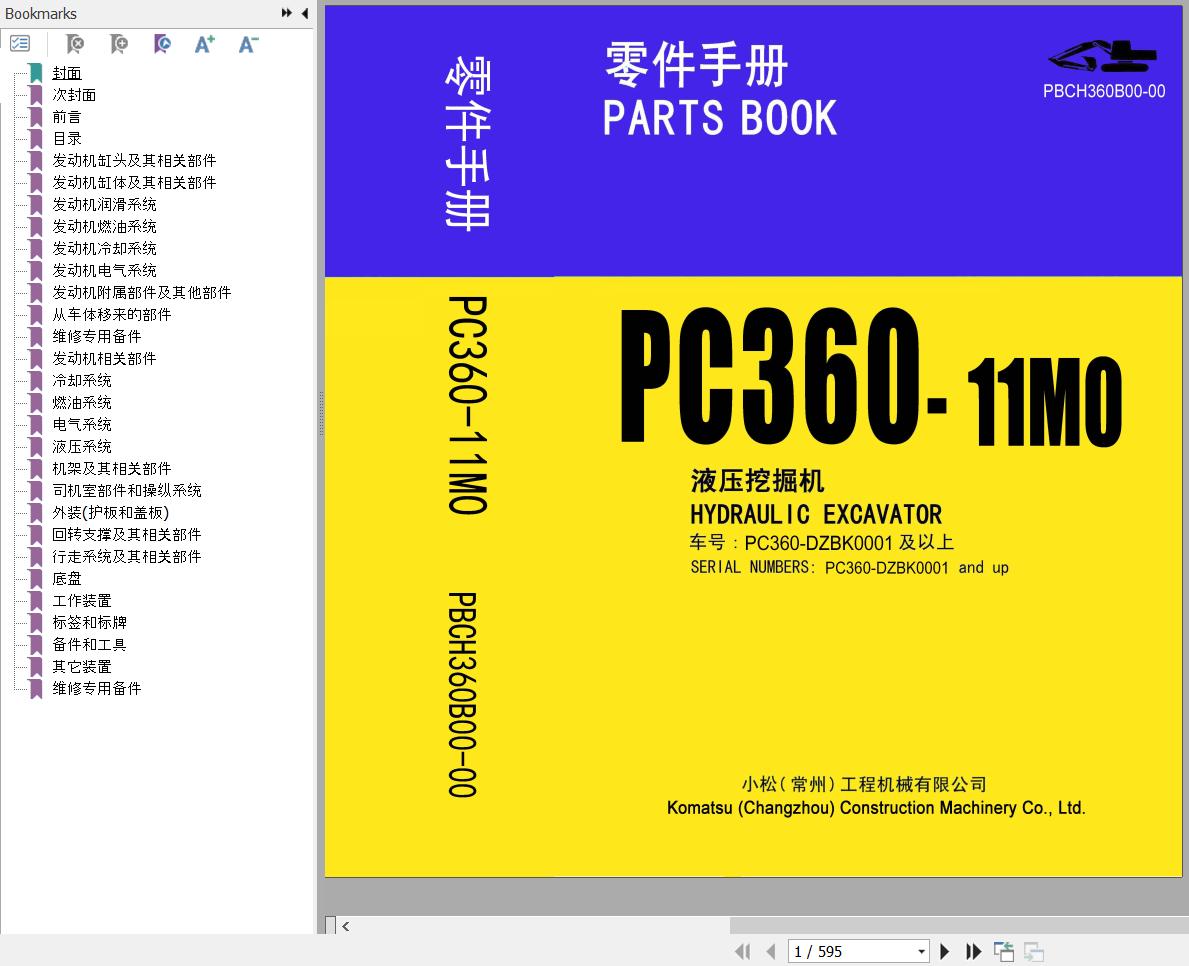1189x966 pixels.
Task: Click the previous view icon
Action: coord(1004,951)
